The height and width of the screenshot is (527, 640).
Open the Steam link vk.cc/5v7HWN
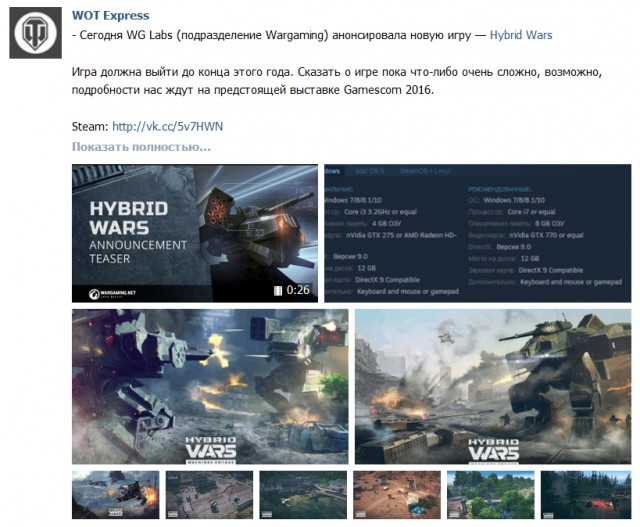click(167, 126)
